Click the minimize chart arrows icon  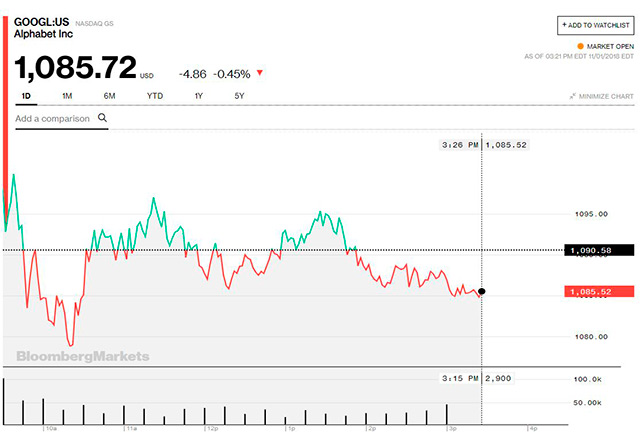(x=573, y=96)
